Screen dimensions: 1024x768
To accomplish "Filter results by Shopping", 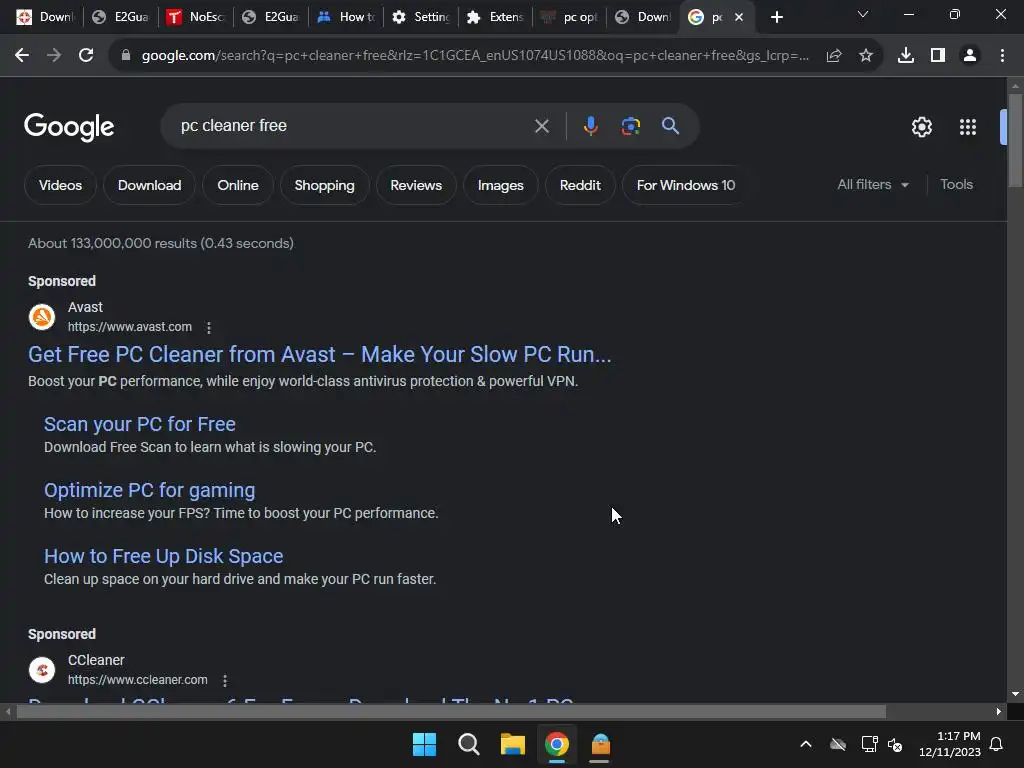I will [x=325, y=185].
